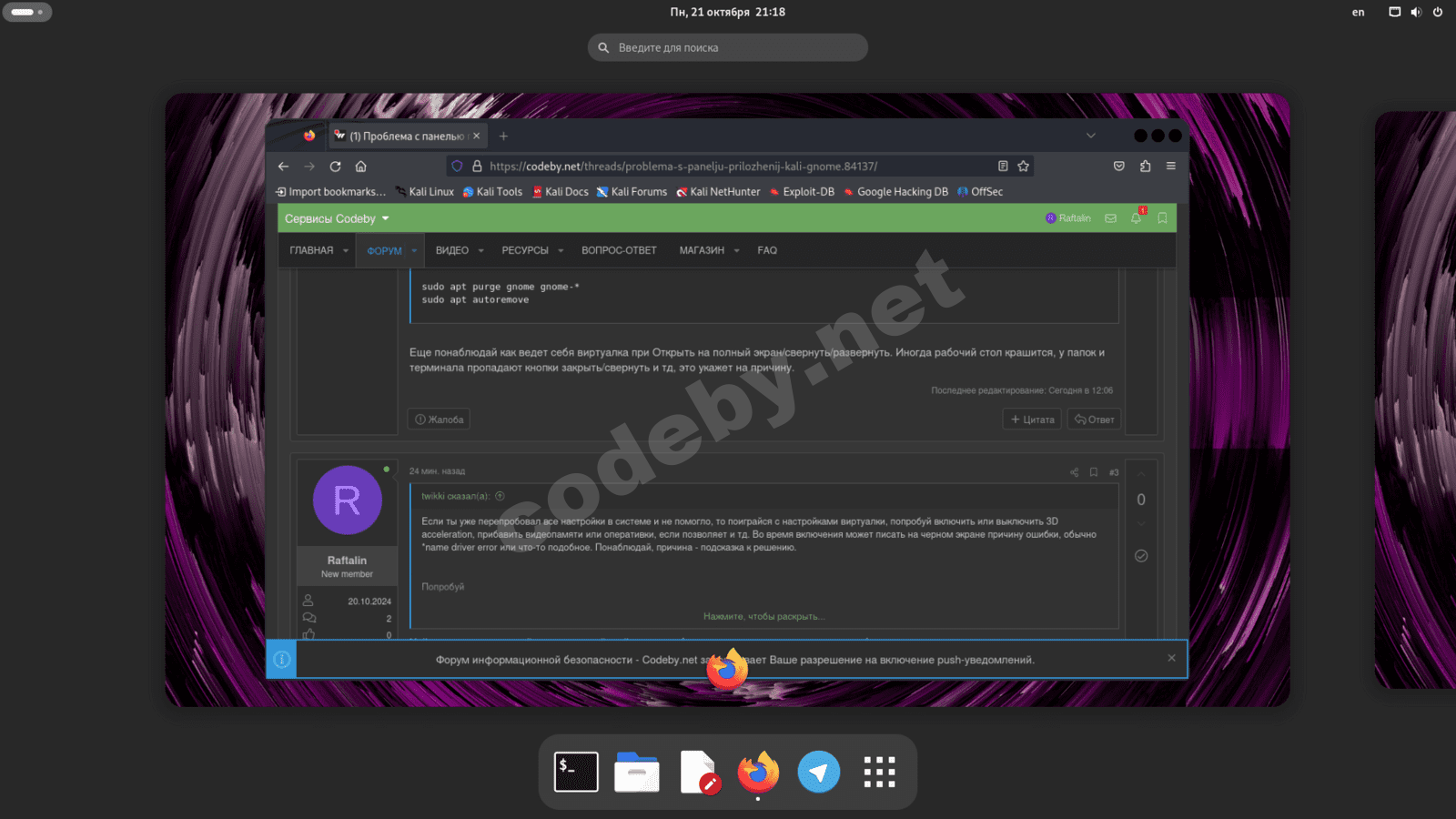Click the Цитата quote button
Image resolution: width=1456 pixels, height=819 pixels.
[x=1032, y=420]
